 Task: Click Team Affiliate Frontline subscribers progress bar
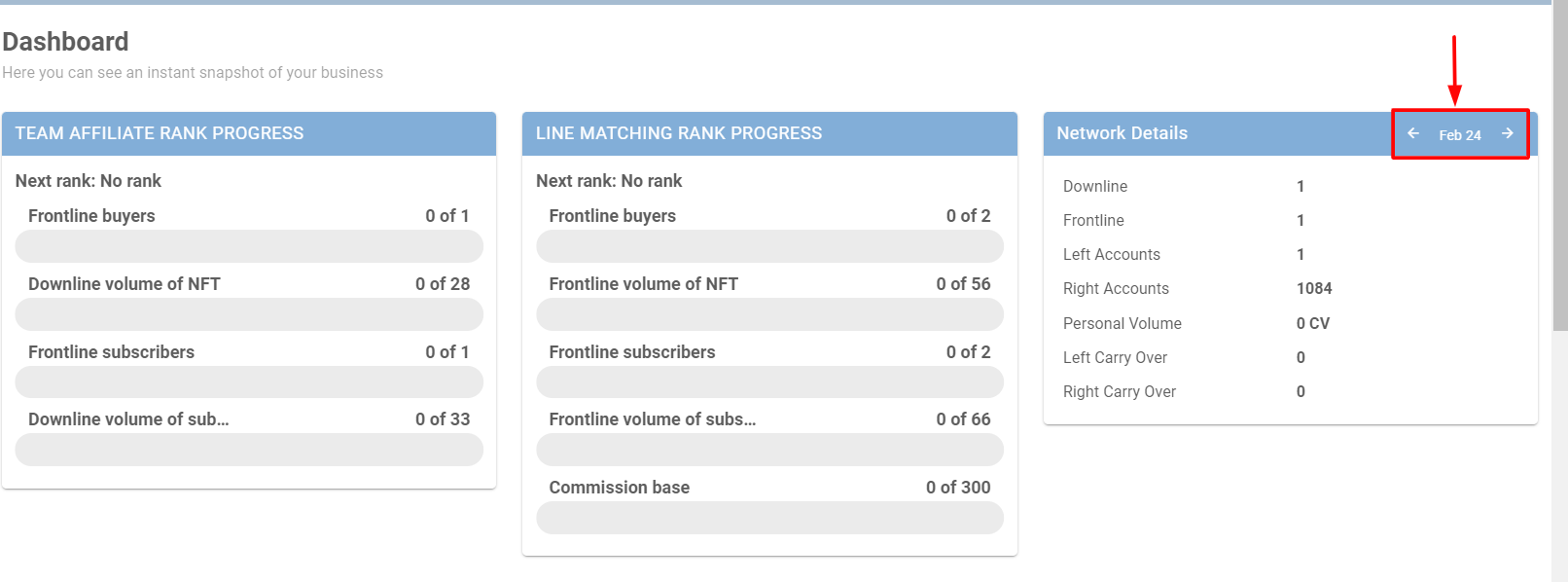click(x=249, y=382)
